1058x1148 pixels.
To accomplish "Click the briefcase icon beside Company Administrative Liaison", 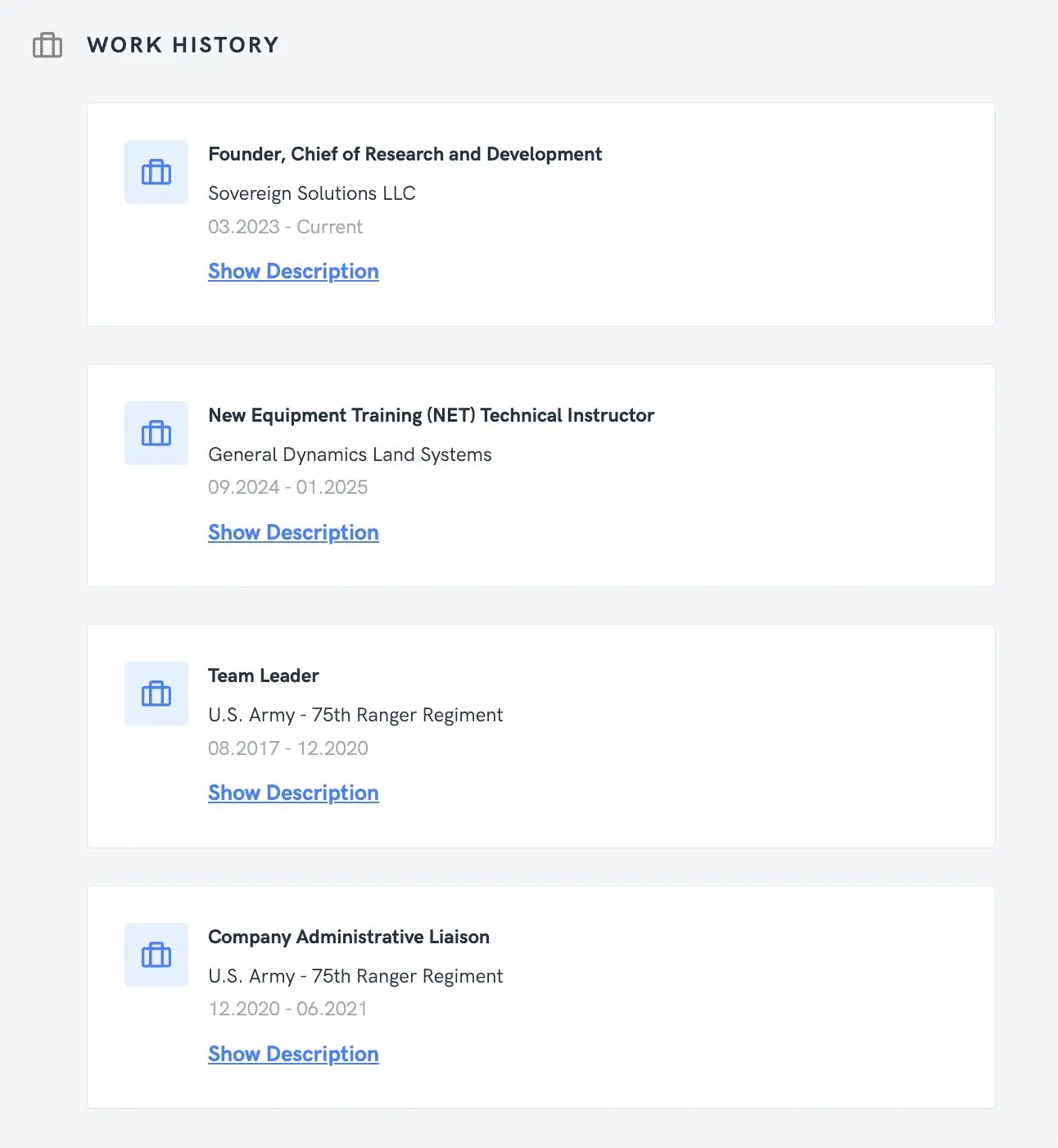I will coord(156,955).
